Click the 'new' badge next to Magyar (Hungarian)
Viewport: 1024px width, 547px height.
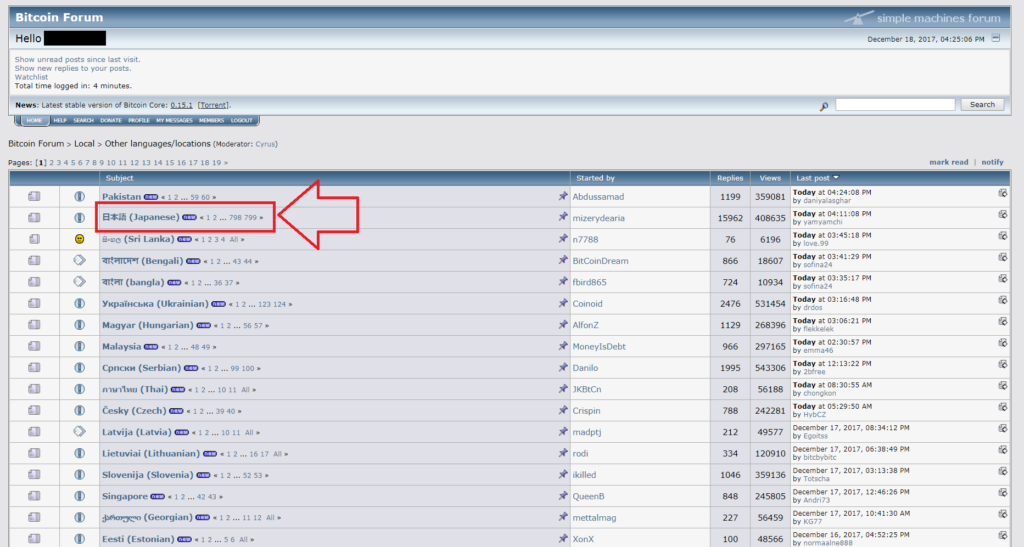[x=204, y=325]
